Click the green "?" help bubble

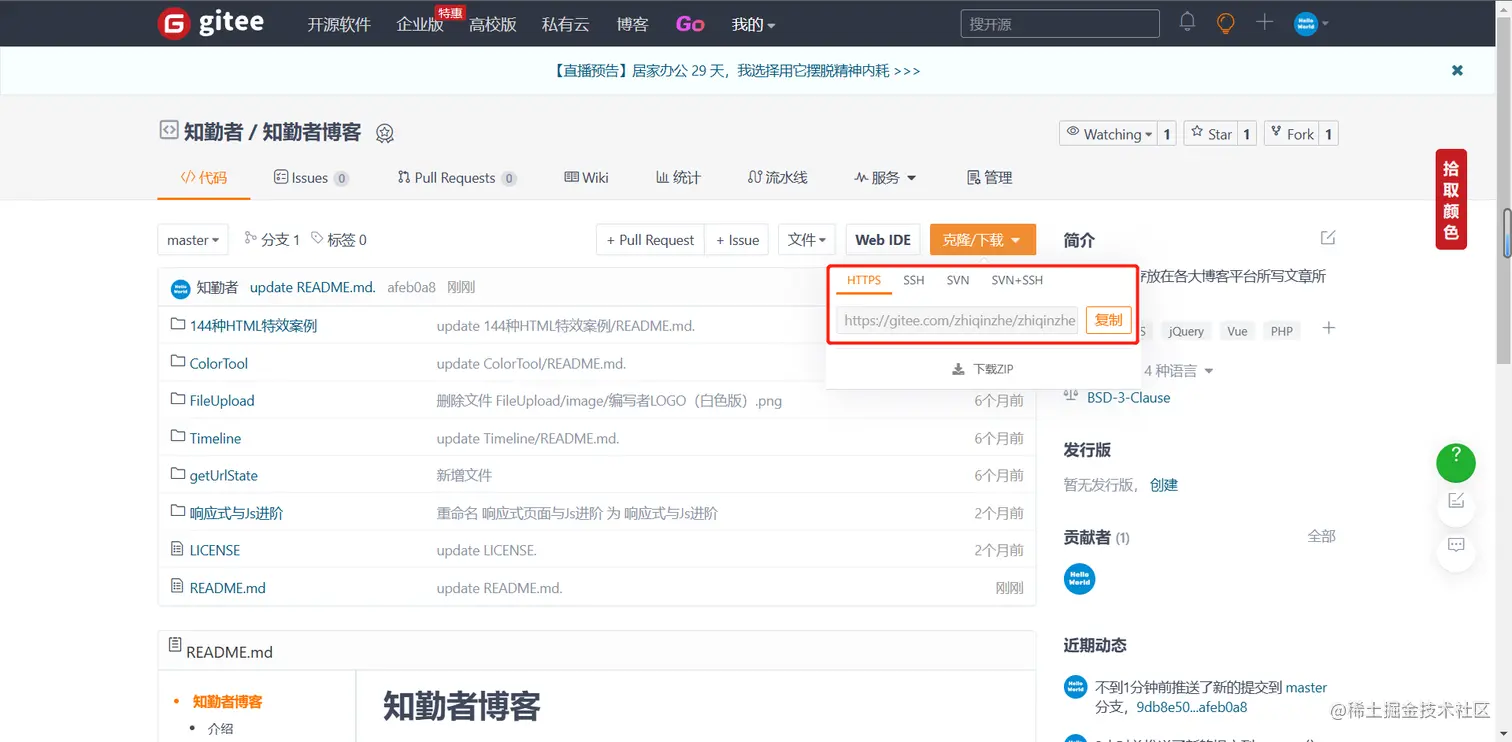(x=1455, y=463)
